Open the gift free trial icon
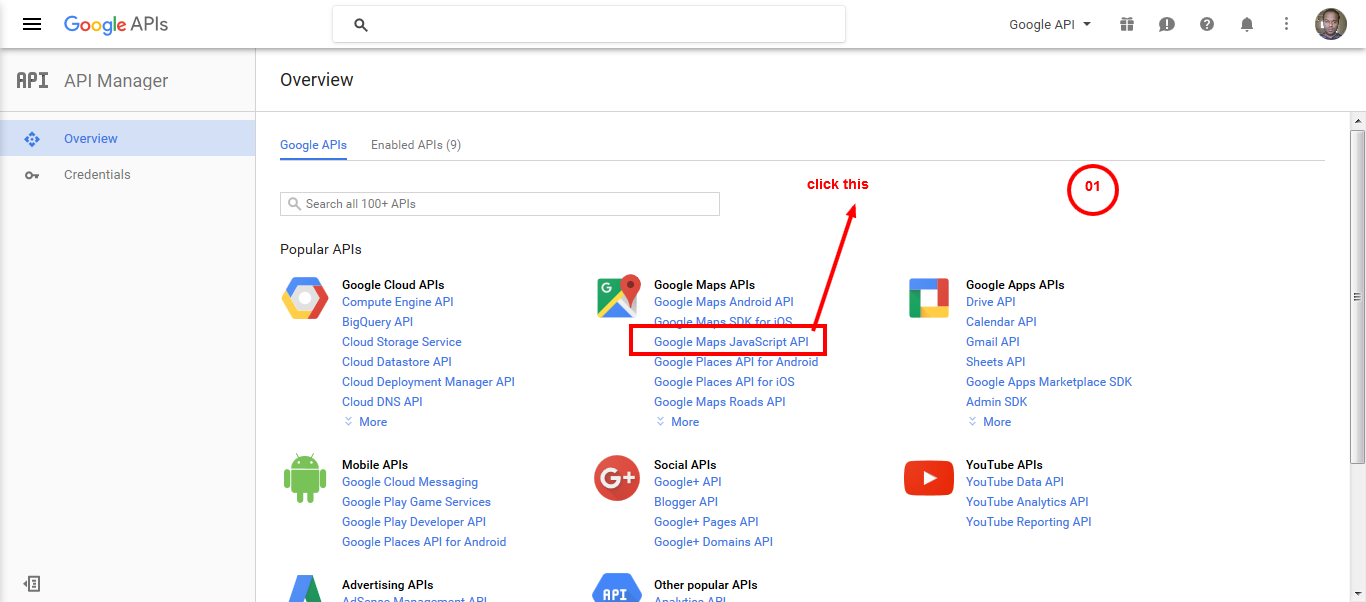Screen dimensions: 1366x602 click(x=1127, y=24)
